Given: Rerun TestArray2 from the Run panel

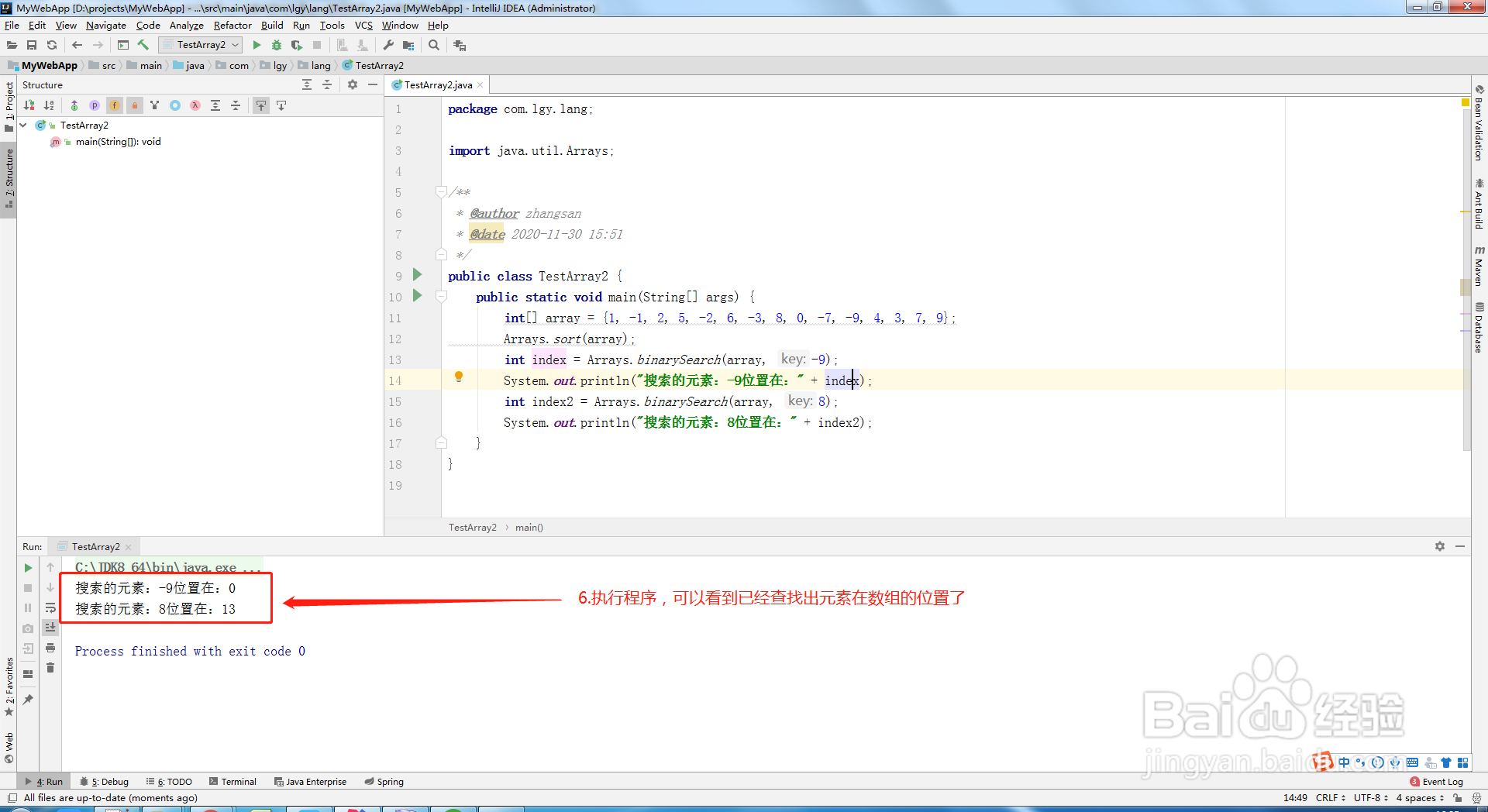Looking at the screenshot, I should click(x=28, y=568).
